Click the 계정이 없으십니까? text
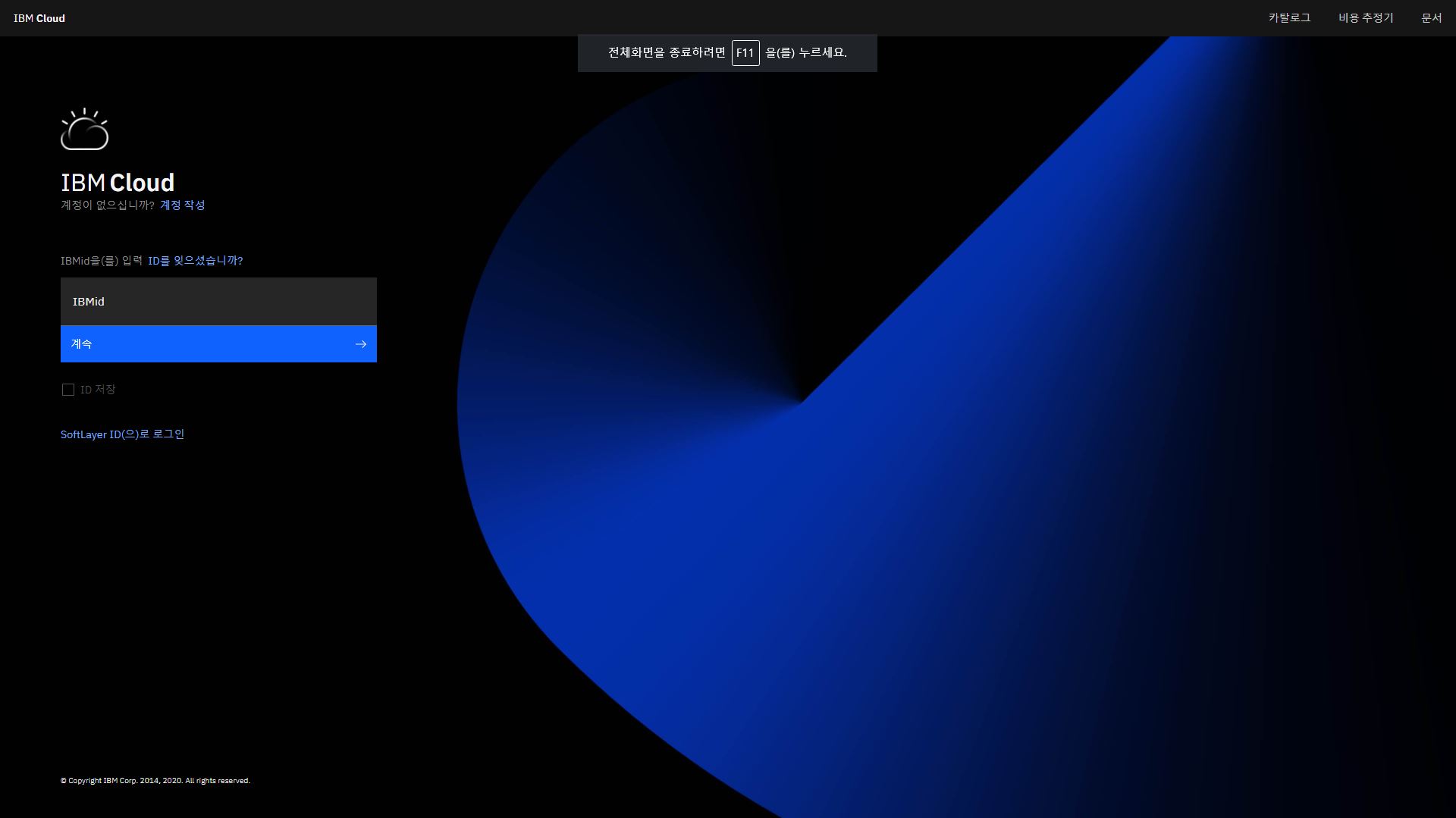Screen dimensions: 1456x818 [x=108, y=205]
